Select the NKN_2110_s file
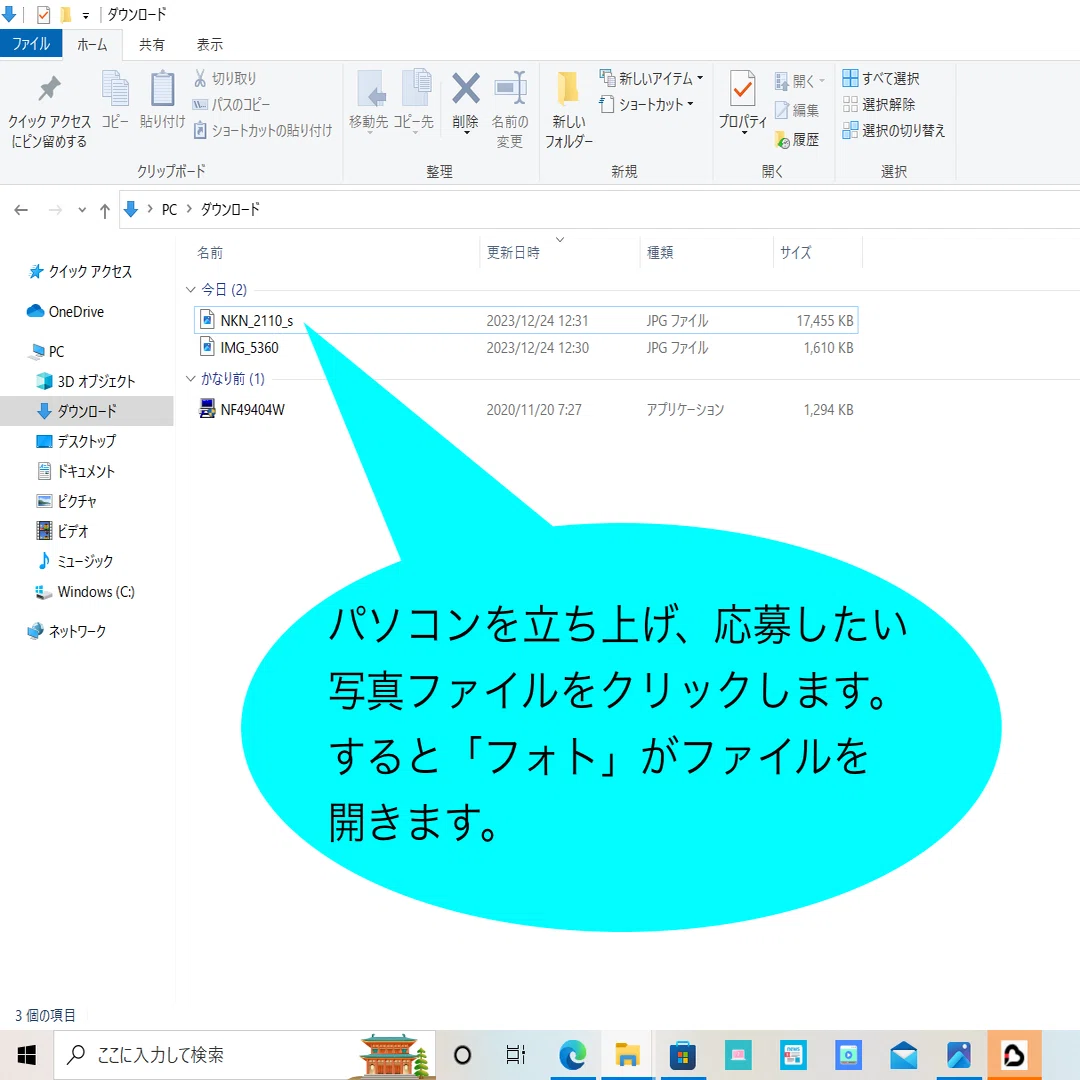Viewport: 1080px width, 1080px height. coord(526,320)
